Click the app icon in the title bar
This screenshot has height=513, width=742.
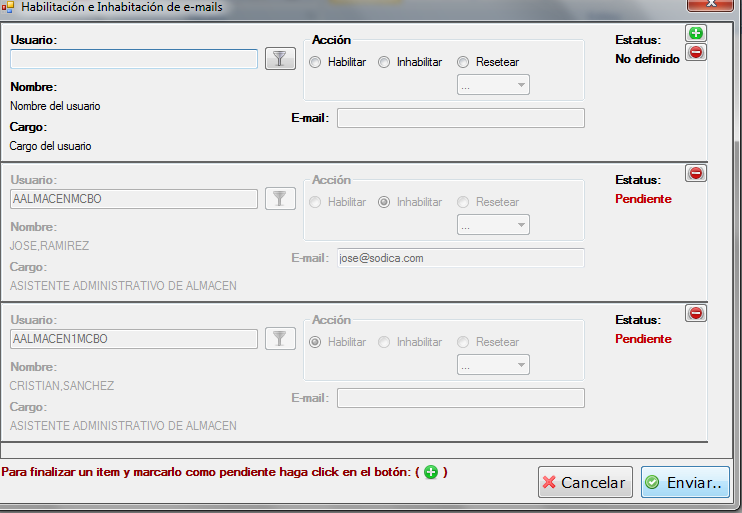point(8,7)
